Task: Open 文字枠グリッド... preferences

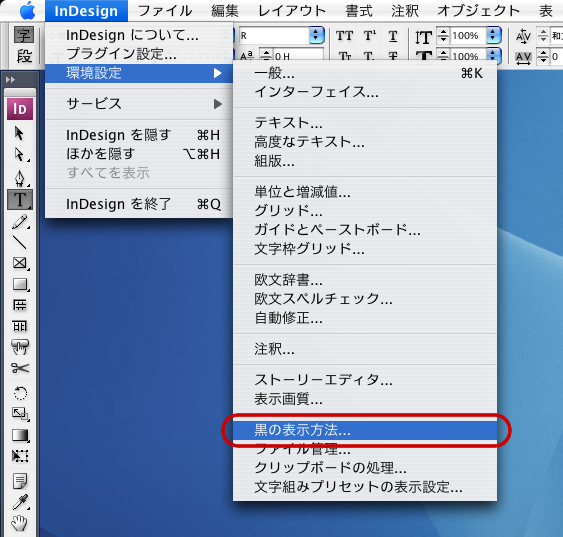Action: [x=365, y=249]
